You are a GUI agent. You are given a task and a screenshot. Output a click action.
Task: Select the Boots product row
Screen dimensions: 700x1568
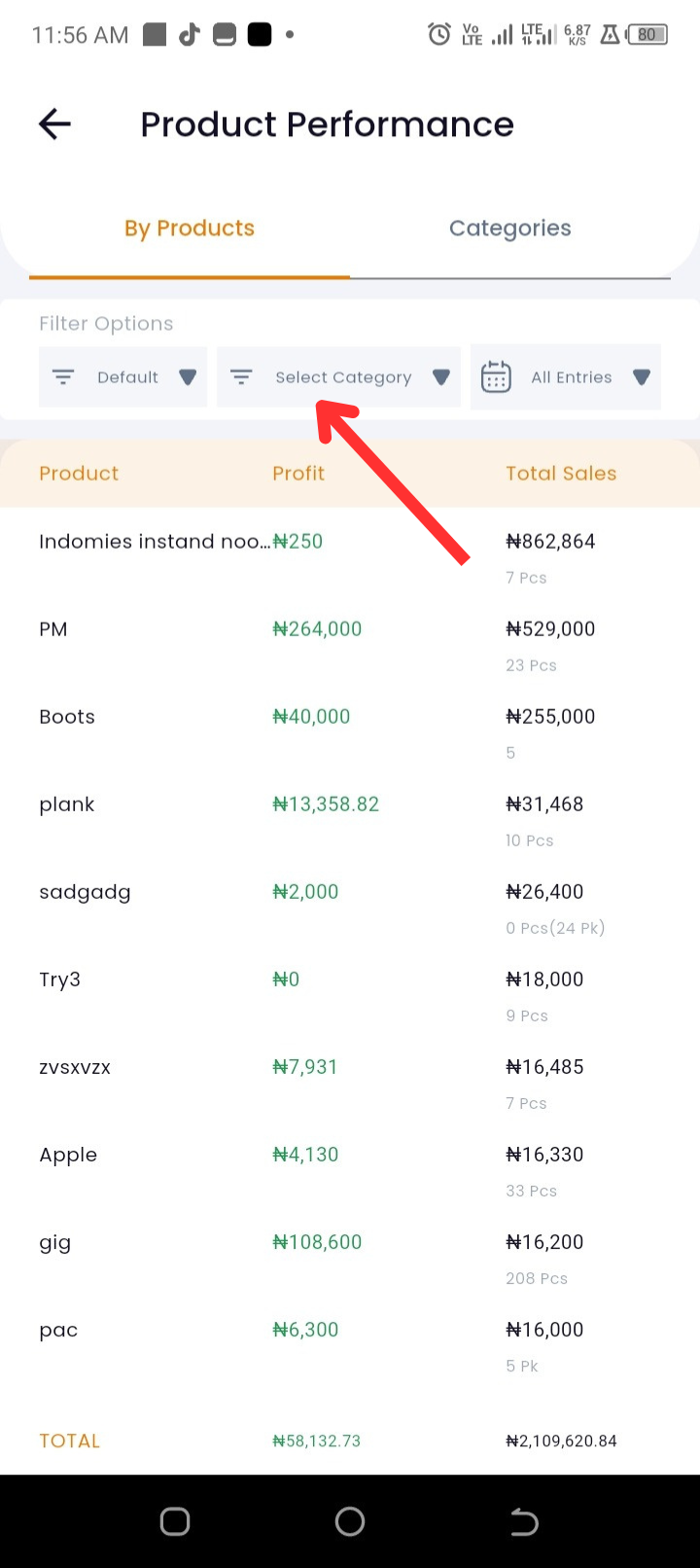(x=350, y=731)
